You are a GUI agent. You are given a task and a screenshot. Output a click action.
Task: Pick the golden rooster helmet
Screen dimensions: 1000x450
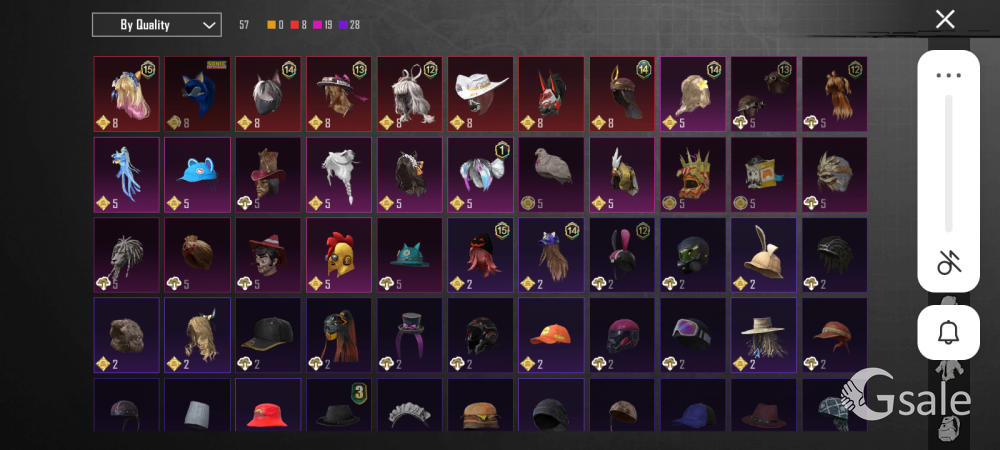click(x=339, y=255)
